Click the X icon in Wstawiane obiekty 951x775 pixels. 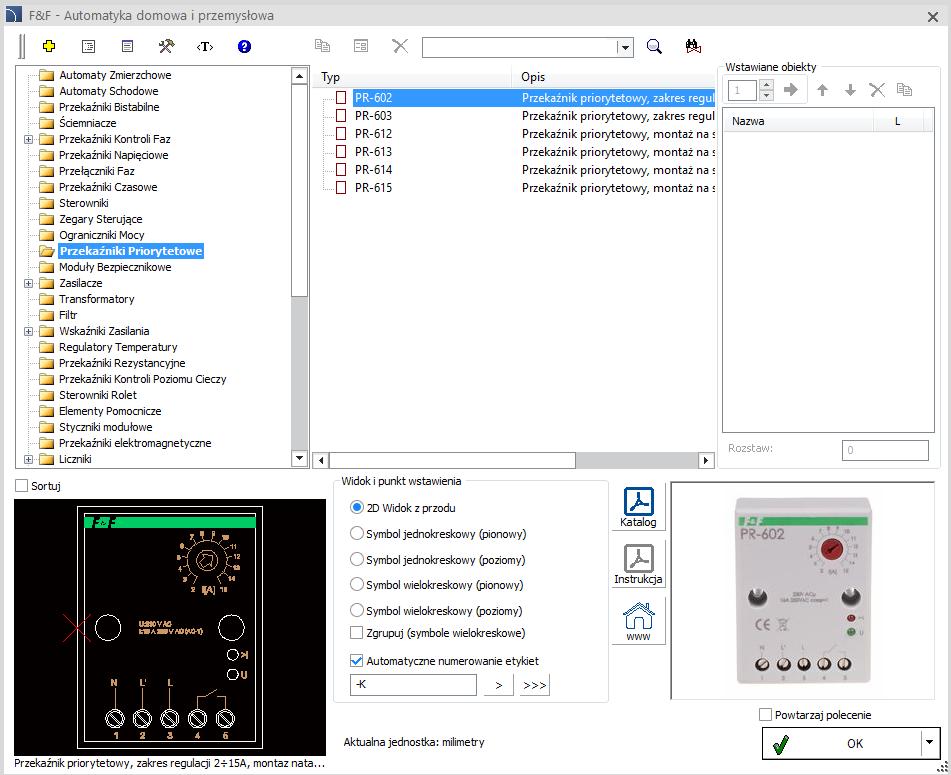coord(877,90)
